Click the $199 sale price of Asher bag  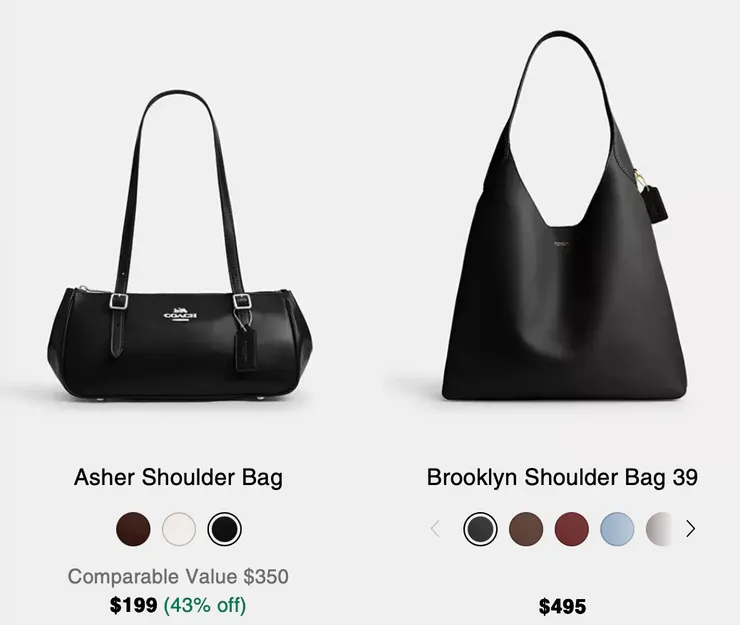pyautogui.click(x=133, y=605)
